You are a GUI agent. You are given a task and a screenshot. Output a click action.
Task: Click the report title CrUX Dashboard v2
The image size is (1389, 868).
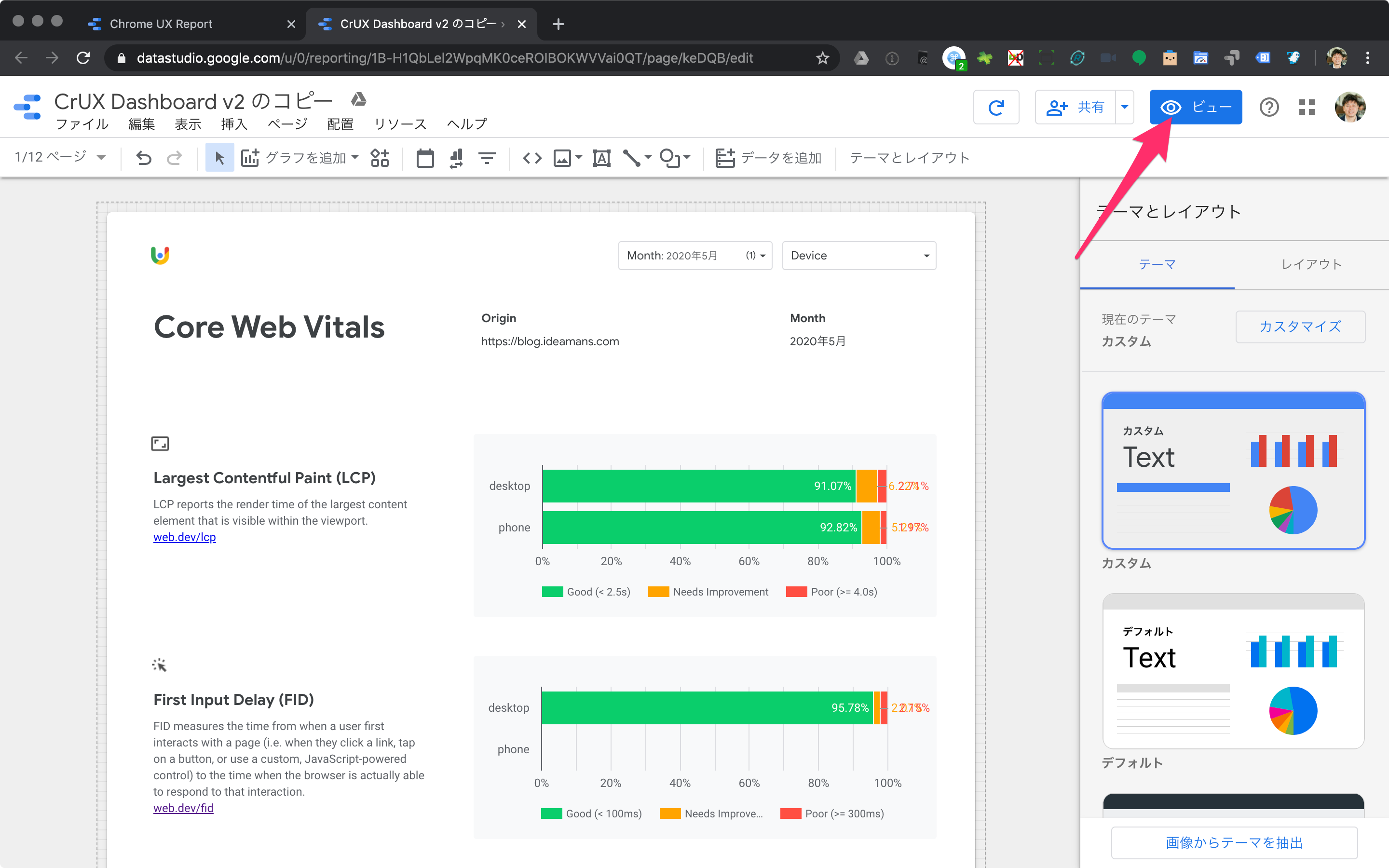[193, 101]
